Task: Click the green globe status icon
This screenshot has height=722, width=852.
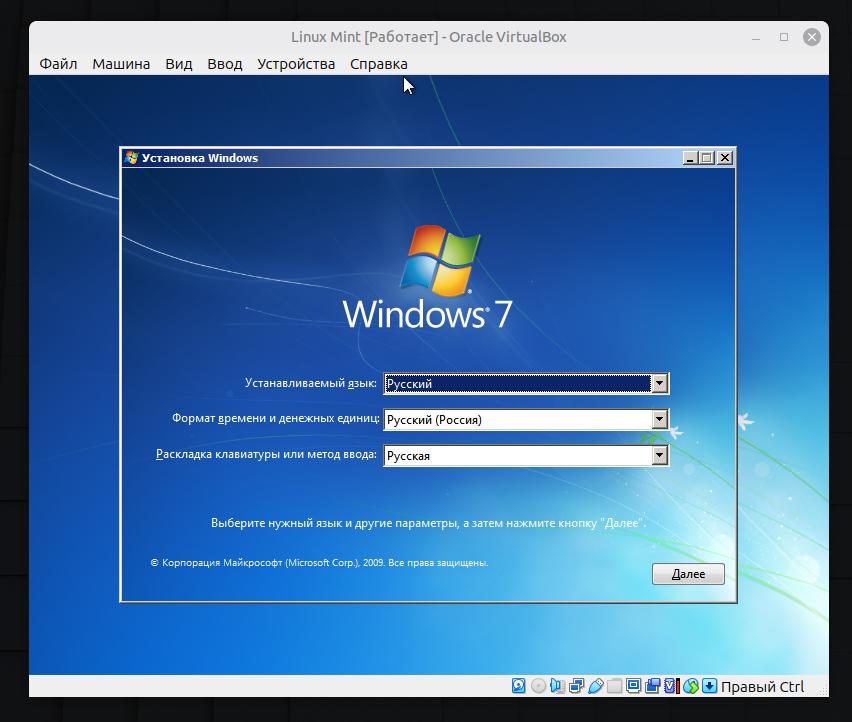Action: [x=691, y=686]
